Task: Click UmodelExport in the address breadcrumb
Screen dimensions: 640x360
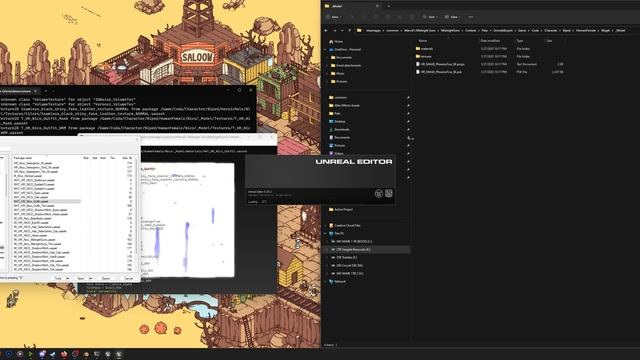Action: (502, 31)
